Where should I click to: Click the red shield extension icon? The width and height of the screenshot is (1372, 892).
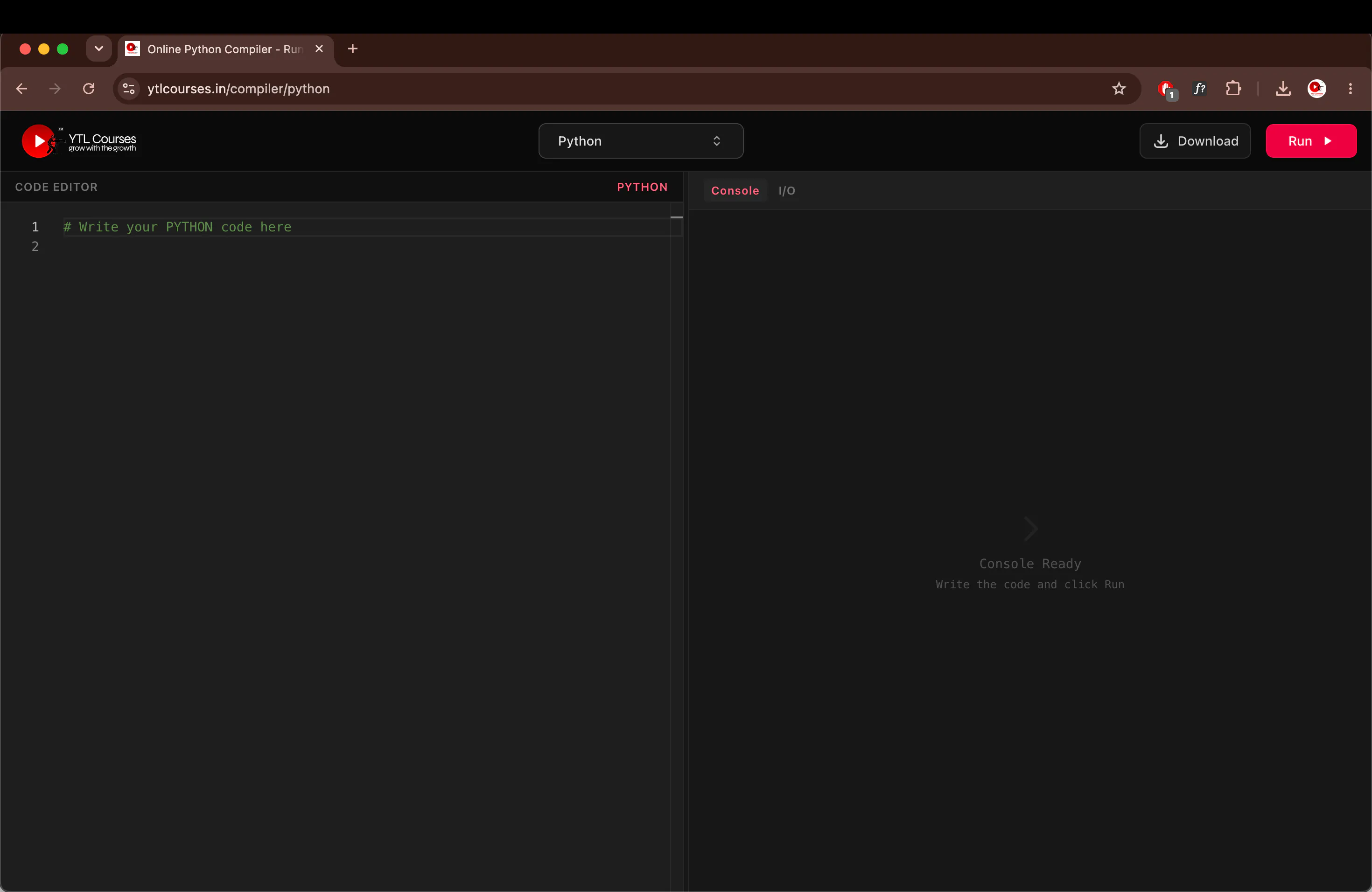1166,89
